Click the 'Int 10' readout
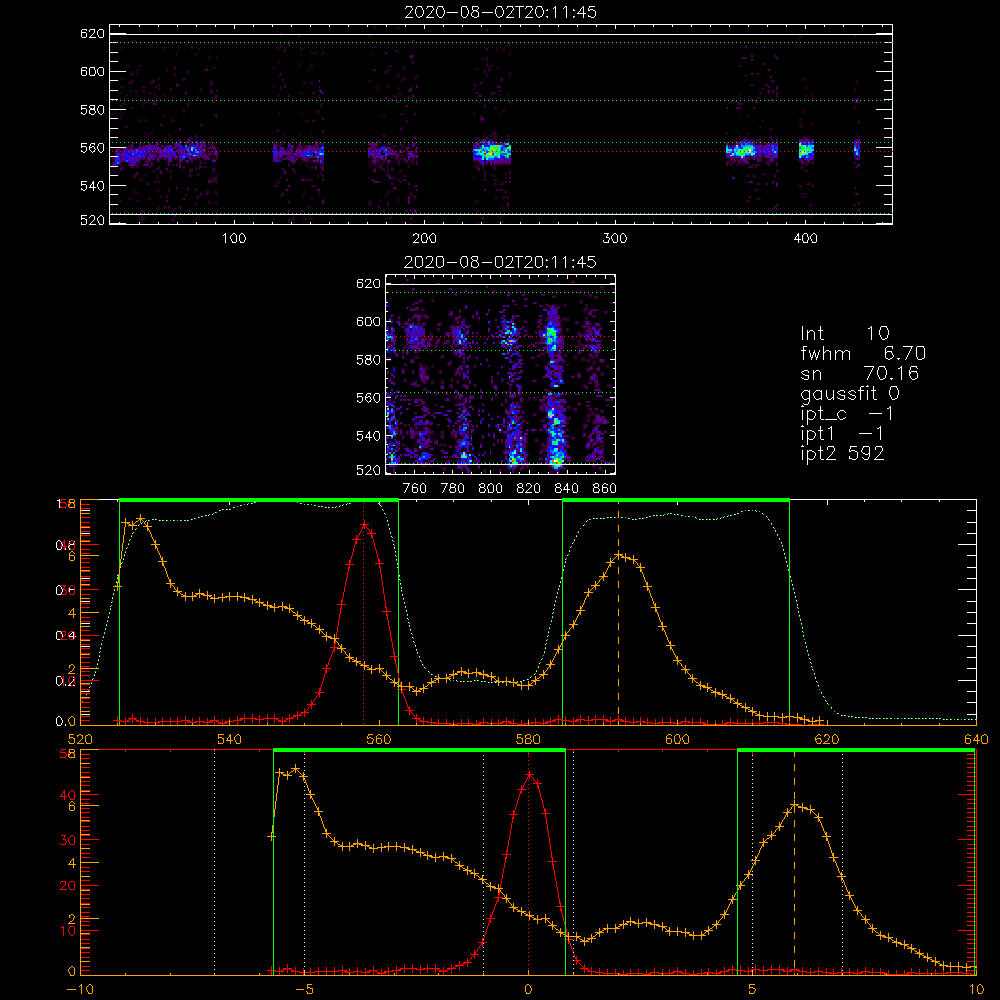Viewport: 1000px width, 1000px height. (x=844, y=333)
